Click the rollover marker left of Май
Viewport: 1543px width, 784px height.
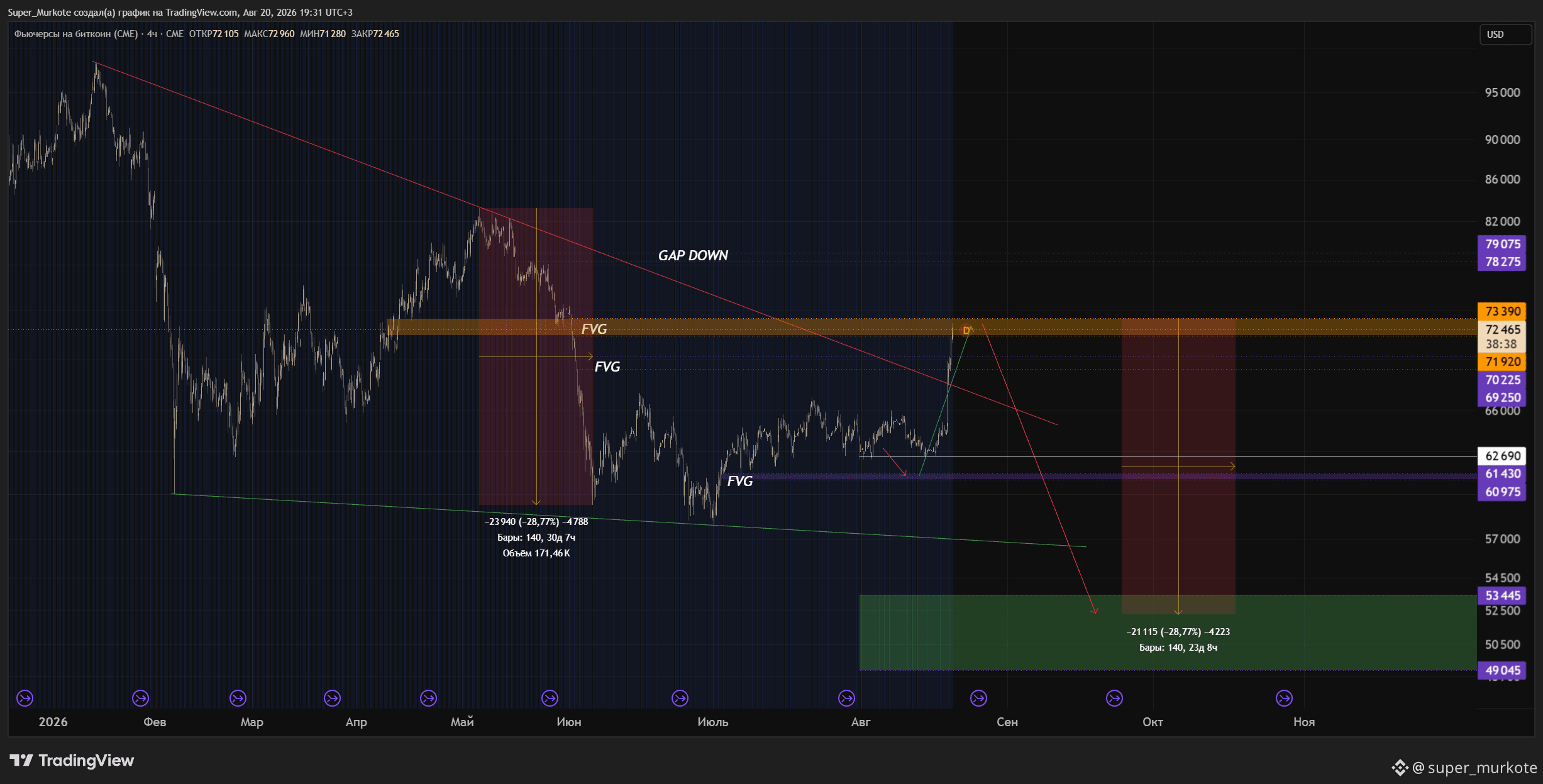428,698
